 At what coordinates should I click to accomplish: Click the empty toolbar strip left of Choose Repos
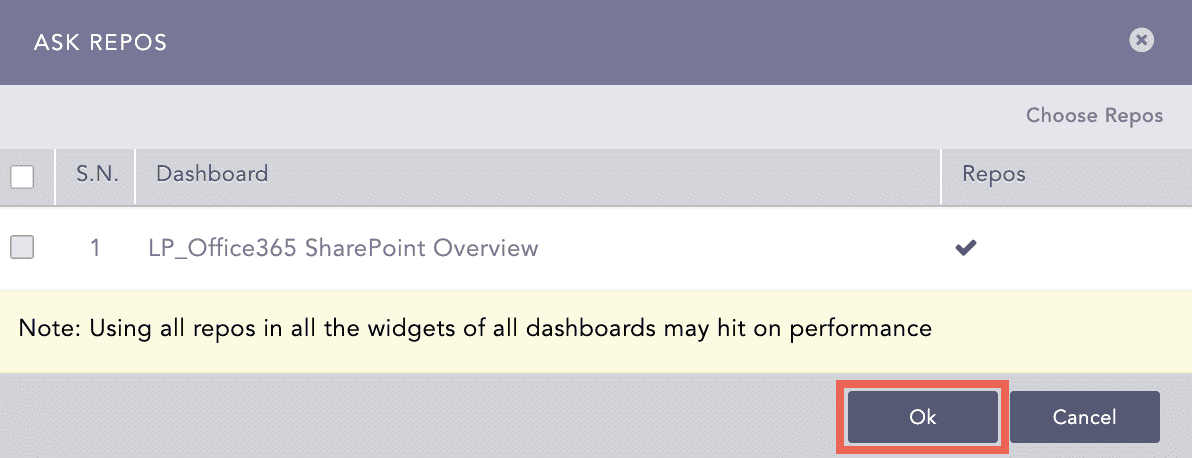point(500,116)
